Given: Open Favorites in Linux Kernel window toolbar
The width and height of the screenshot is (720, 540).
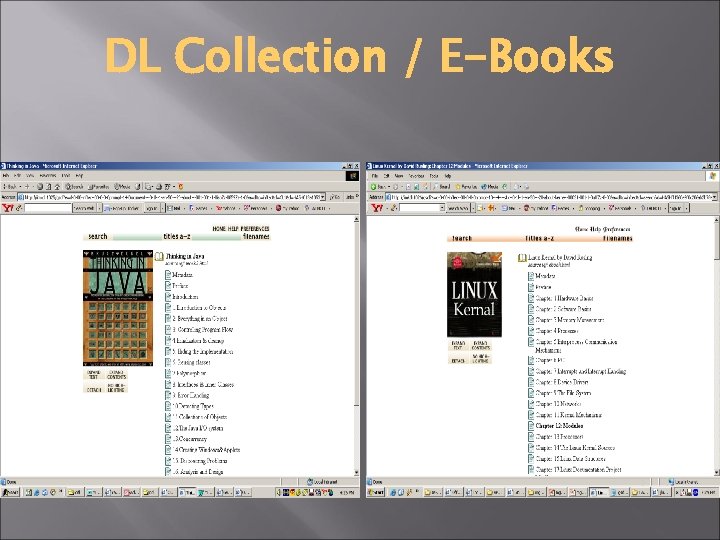Looking at the screenshot, I should point(467,187).
